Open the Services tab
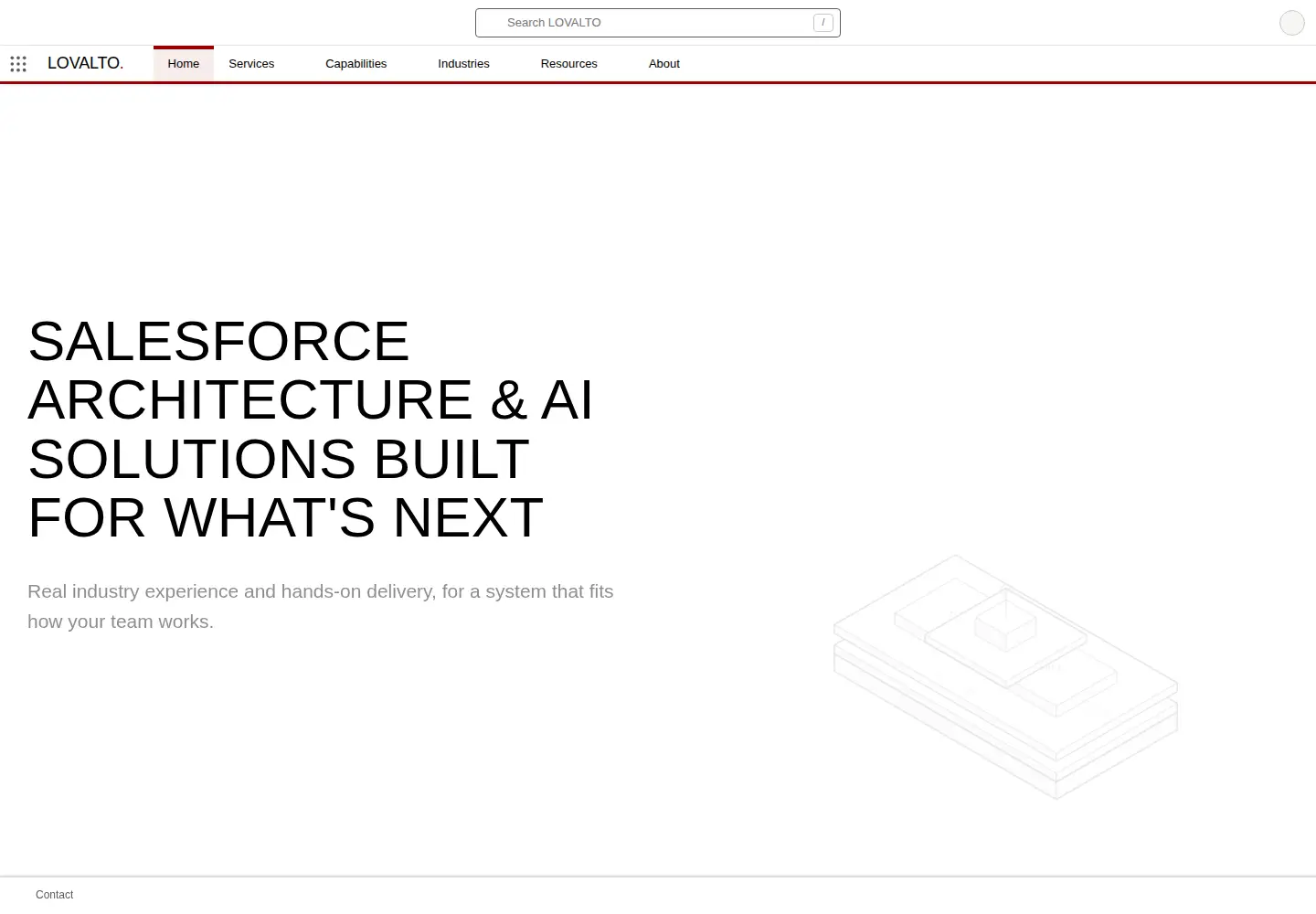The width and height of the screenshot is (1316, 914). (x=251, y=64)
